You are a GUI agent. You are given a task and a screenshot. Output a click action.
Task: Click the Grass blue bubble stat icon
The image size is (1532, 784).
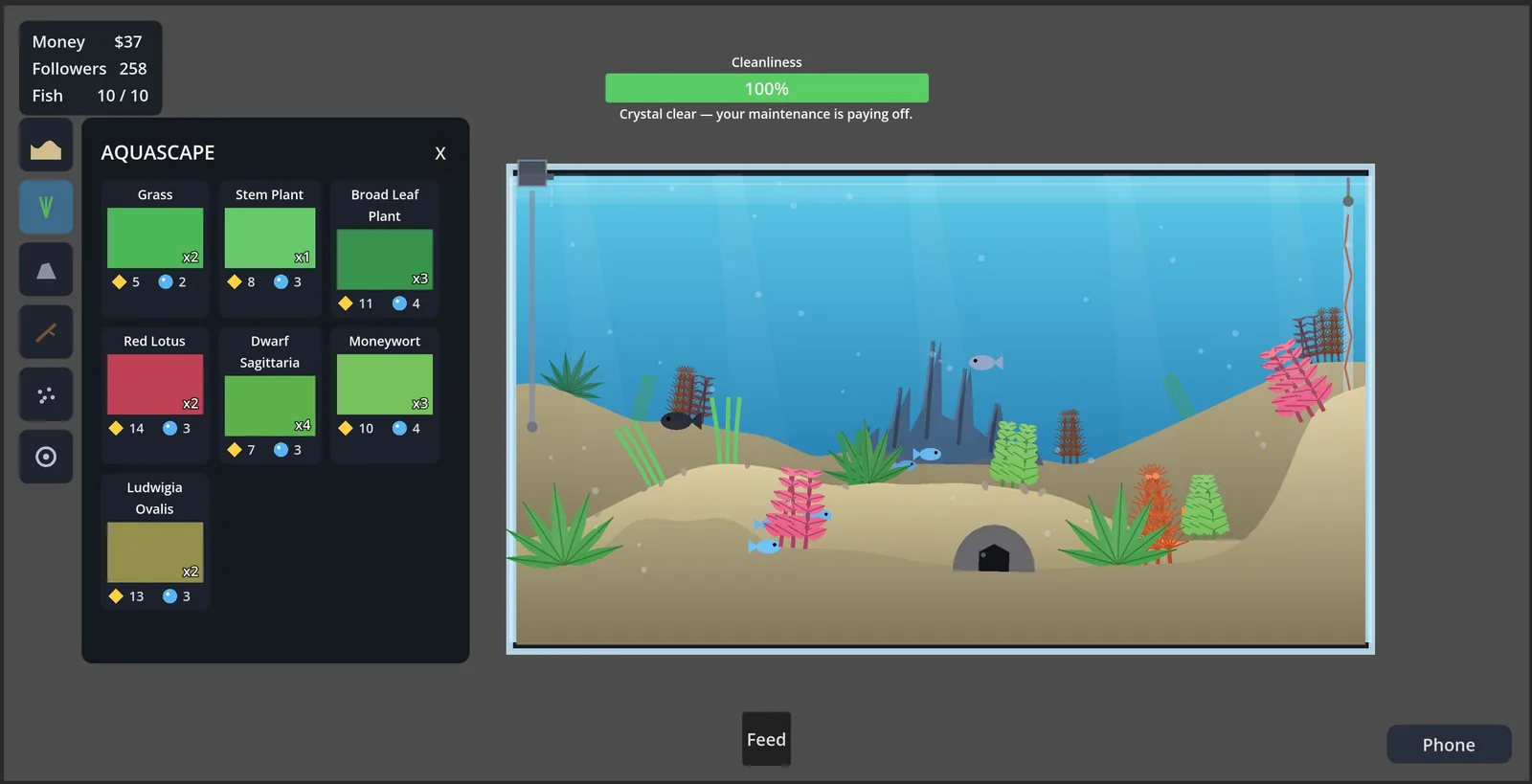[166, 281]
